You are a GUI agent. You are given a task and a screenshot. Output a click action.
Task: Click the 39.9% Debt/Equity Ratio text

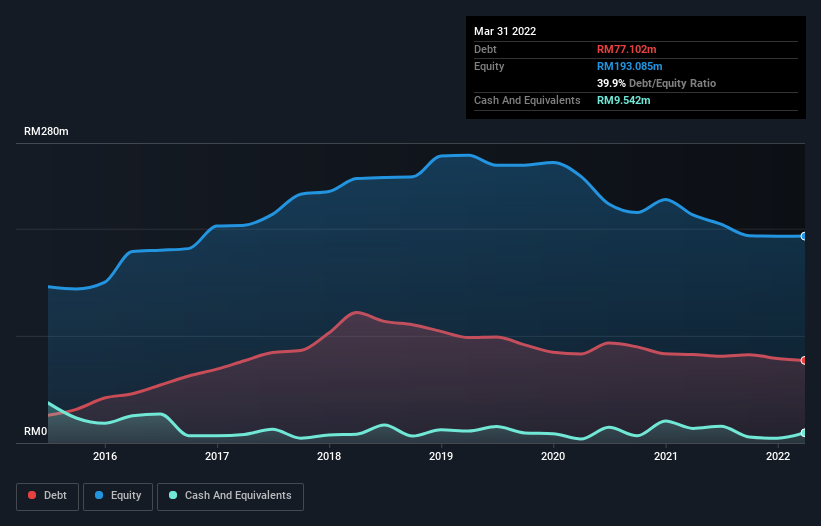[656, 83]
